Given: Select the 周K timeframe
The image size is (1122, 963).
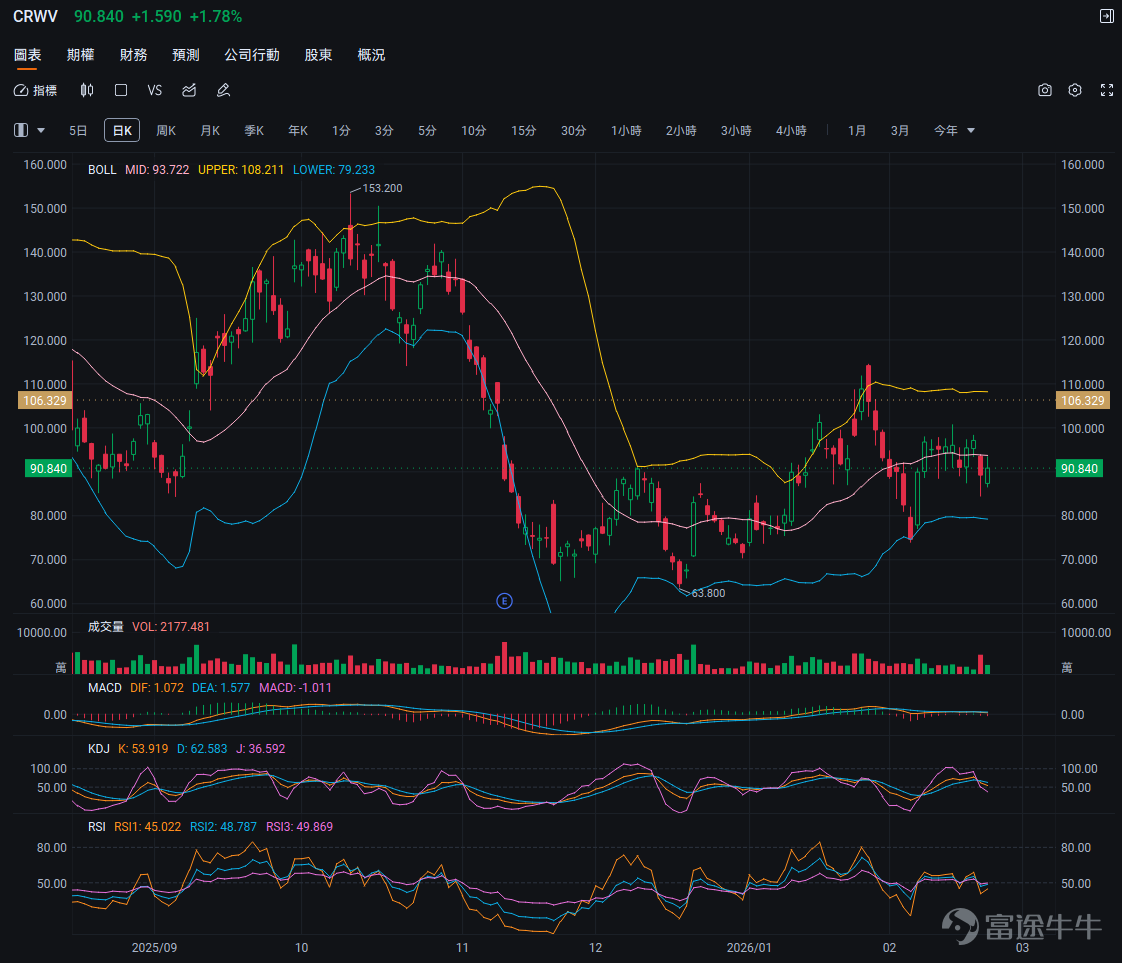Looking at the screenshot, I should coord(166,130).
